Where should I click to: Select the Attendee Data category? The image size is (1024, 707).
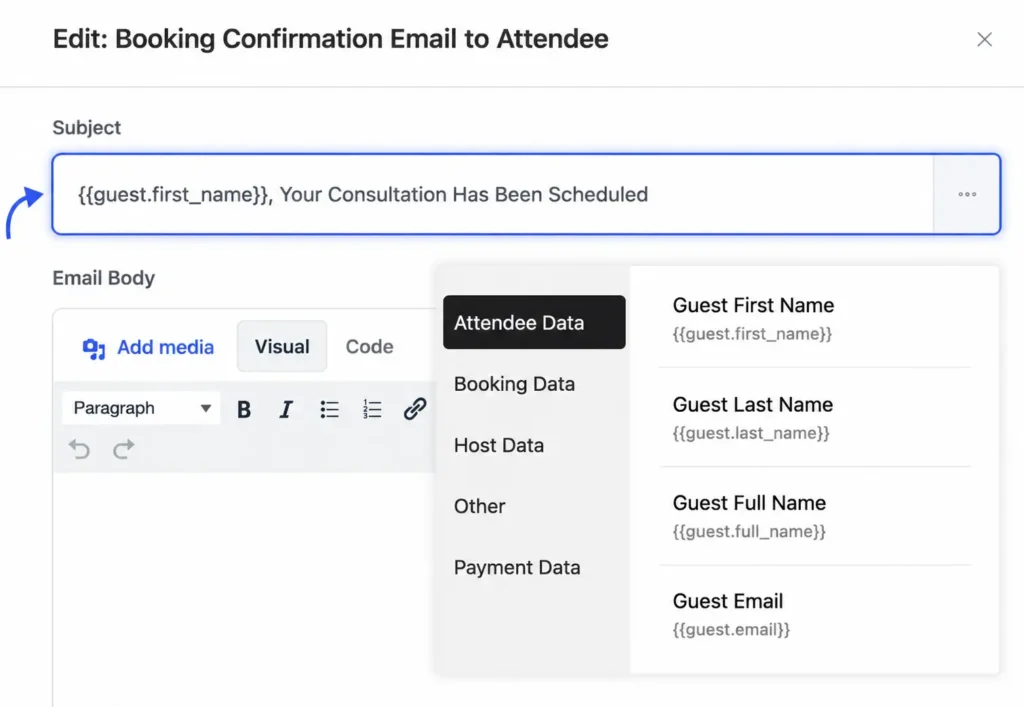point(534,322)
